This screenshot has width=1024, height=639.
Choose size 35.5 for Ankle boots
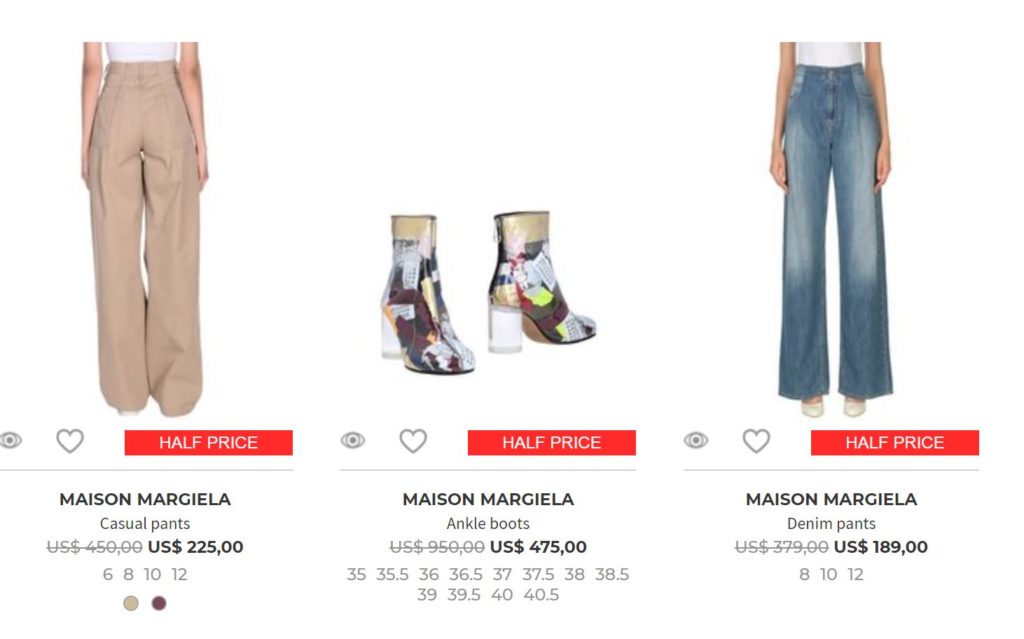[392, 575]
